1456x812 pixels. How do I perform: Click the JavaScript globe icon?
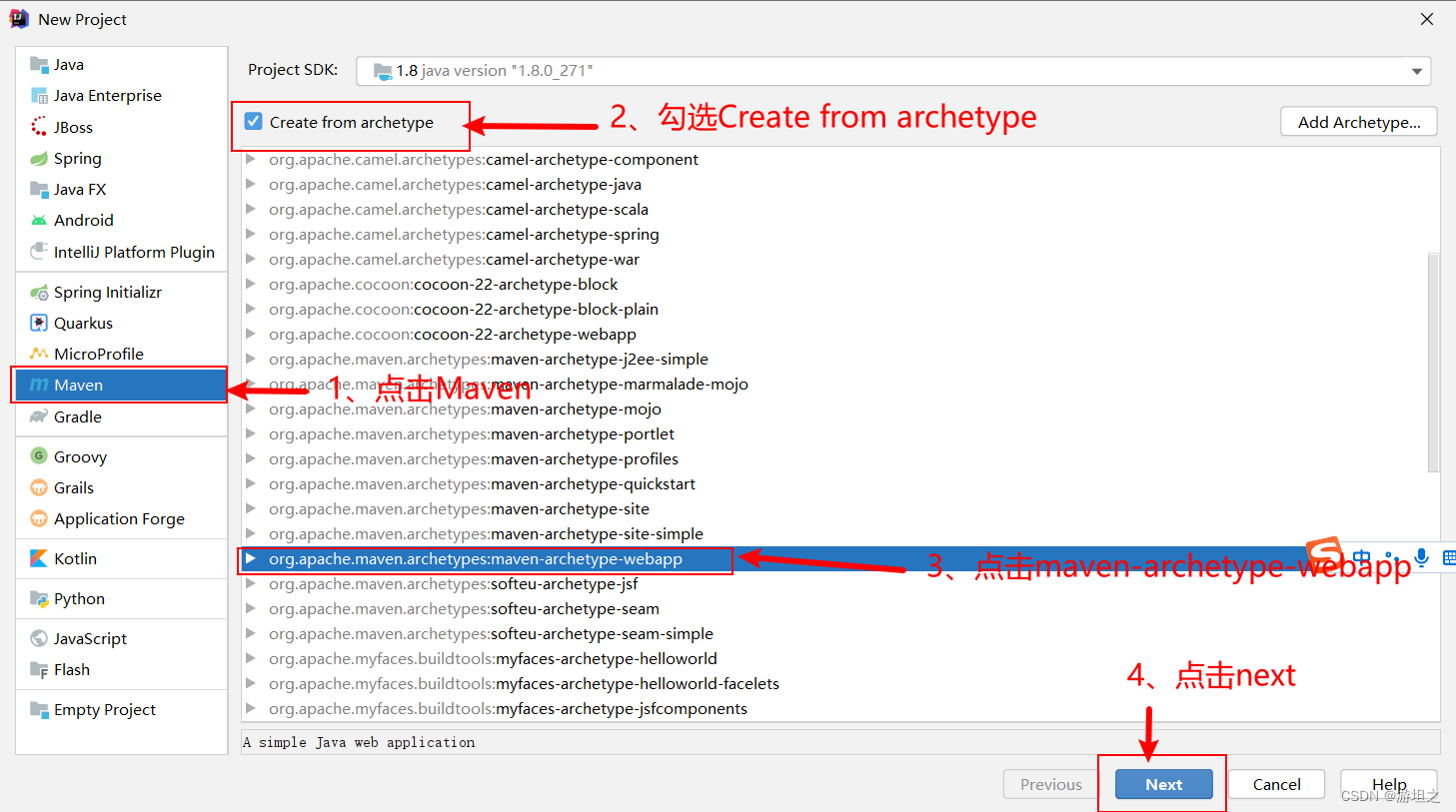[39, 638]
